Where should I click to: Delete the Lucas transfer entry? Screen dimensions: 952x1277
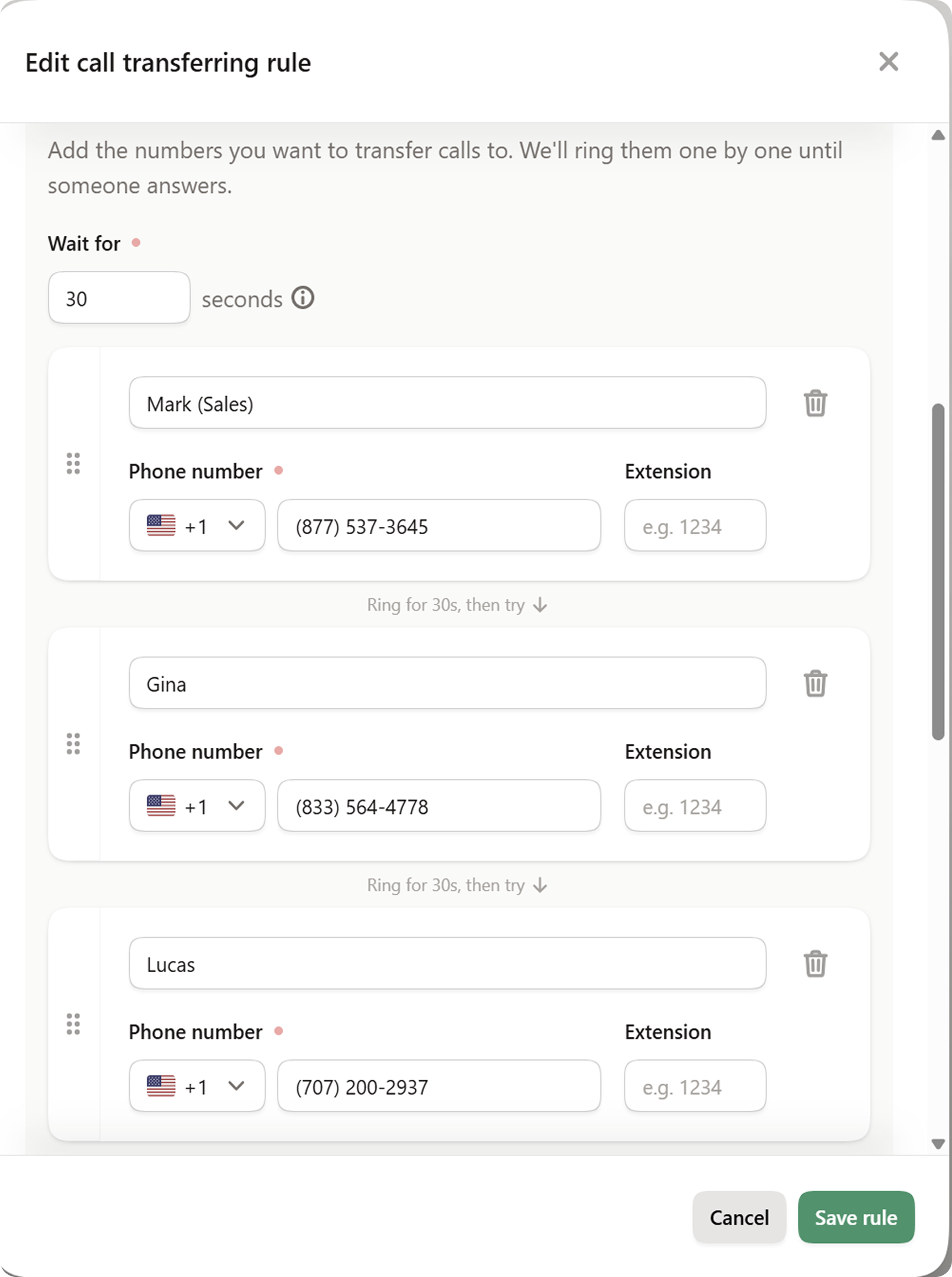coord(815,964)
